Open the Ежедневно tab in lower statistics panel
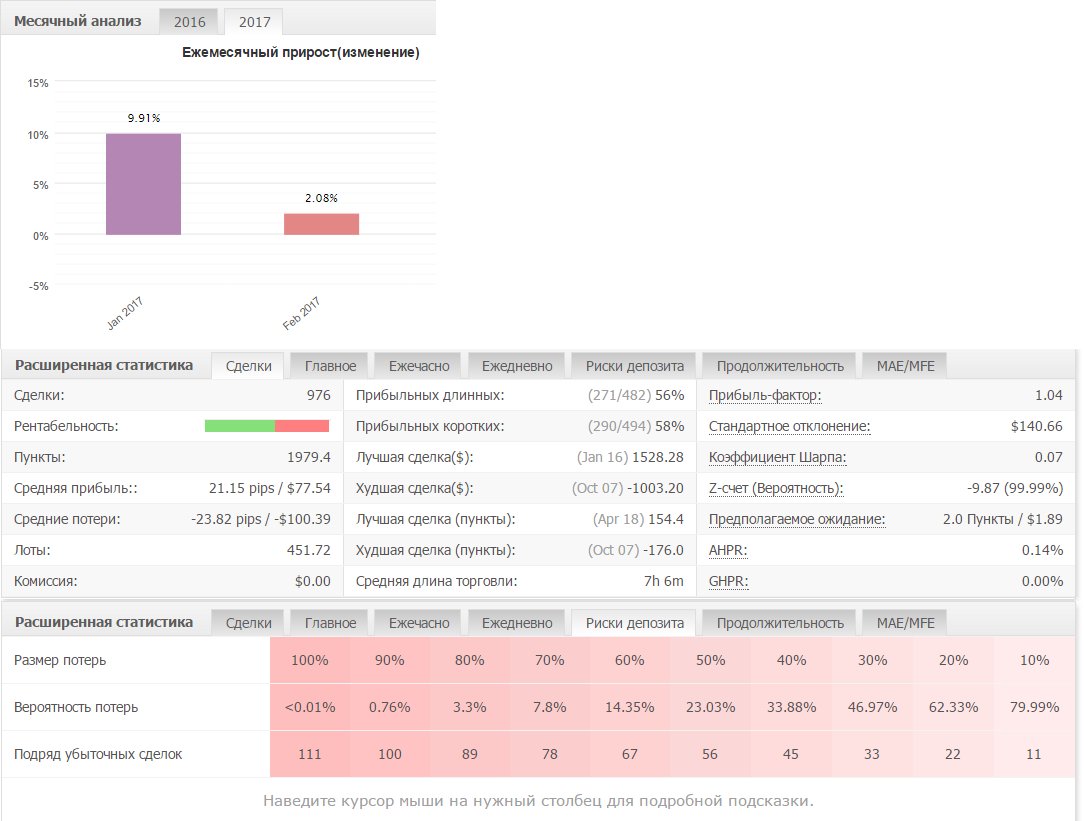1084x821 pixels. coord(517,623)
